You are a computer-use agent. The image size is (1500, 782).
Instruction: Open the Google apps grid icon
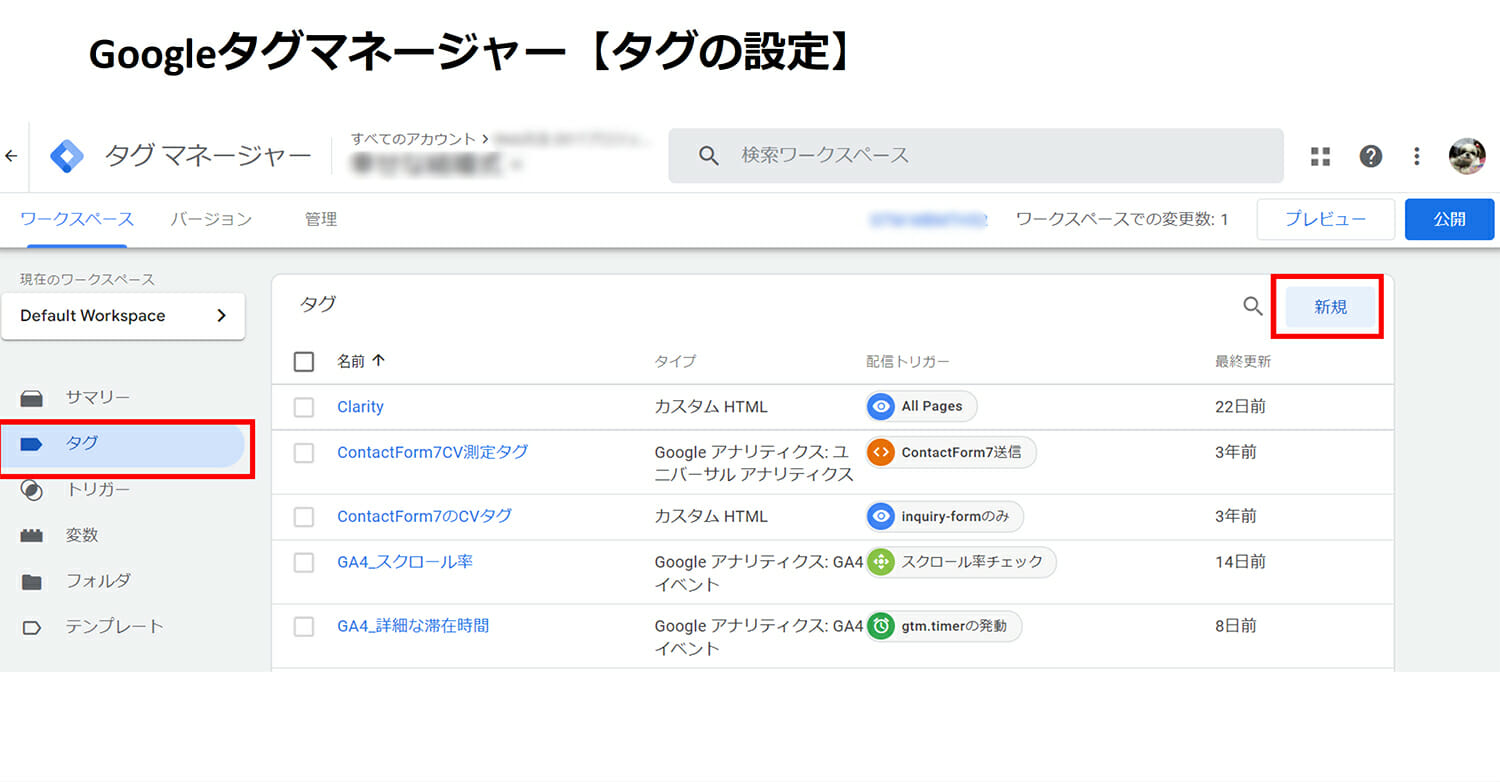point(1320,156)
